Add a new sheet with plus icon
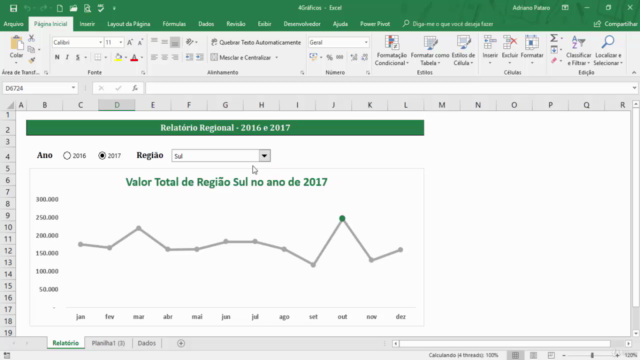This screenshot has height=360, width=640. (x=181, y=343)
